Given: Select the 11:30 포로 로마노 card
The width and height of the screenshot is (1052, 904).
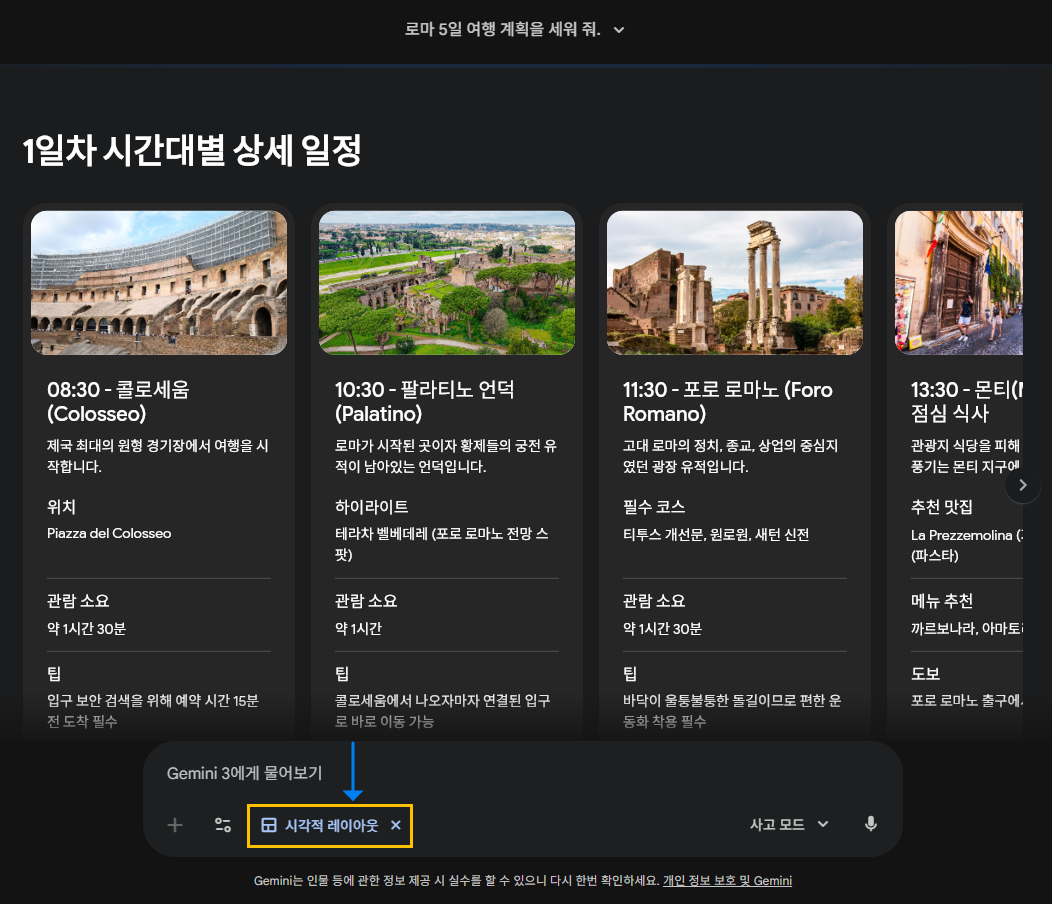Looking at the screenshot, I should [x=734, y=470].
